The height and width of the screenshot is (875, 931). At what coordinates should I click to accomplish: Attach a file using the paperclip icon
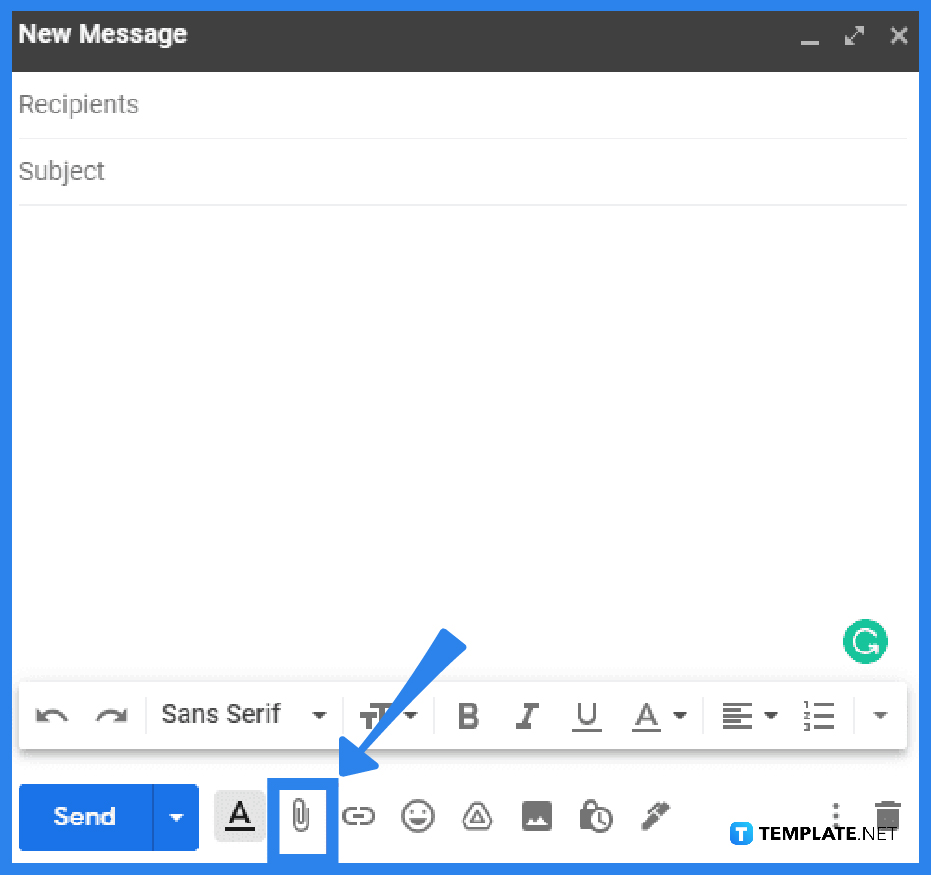[301, 817]
